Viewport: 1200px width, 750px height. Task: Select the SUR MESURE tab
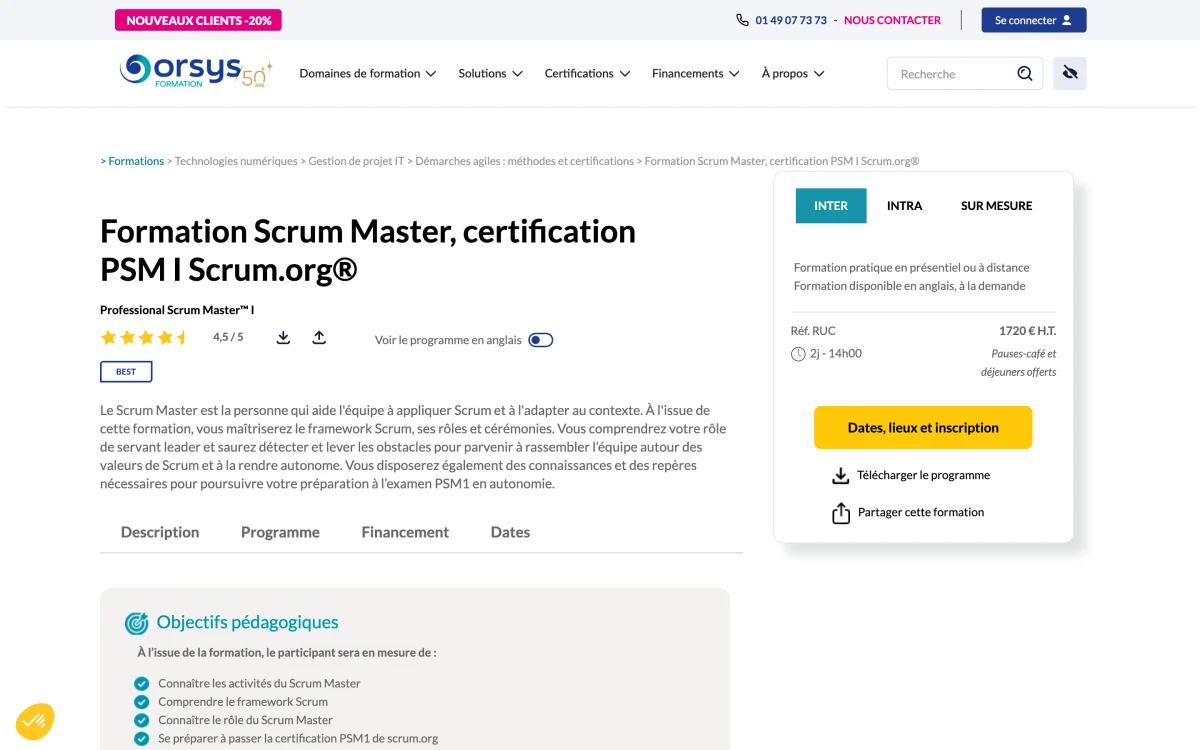[x=997, y=206]
